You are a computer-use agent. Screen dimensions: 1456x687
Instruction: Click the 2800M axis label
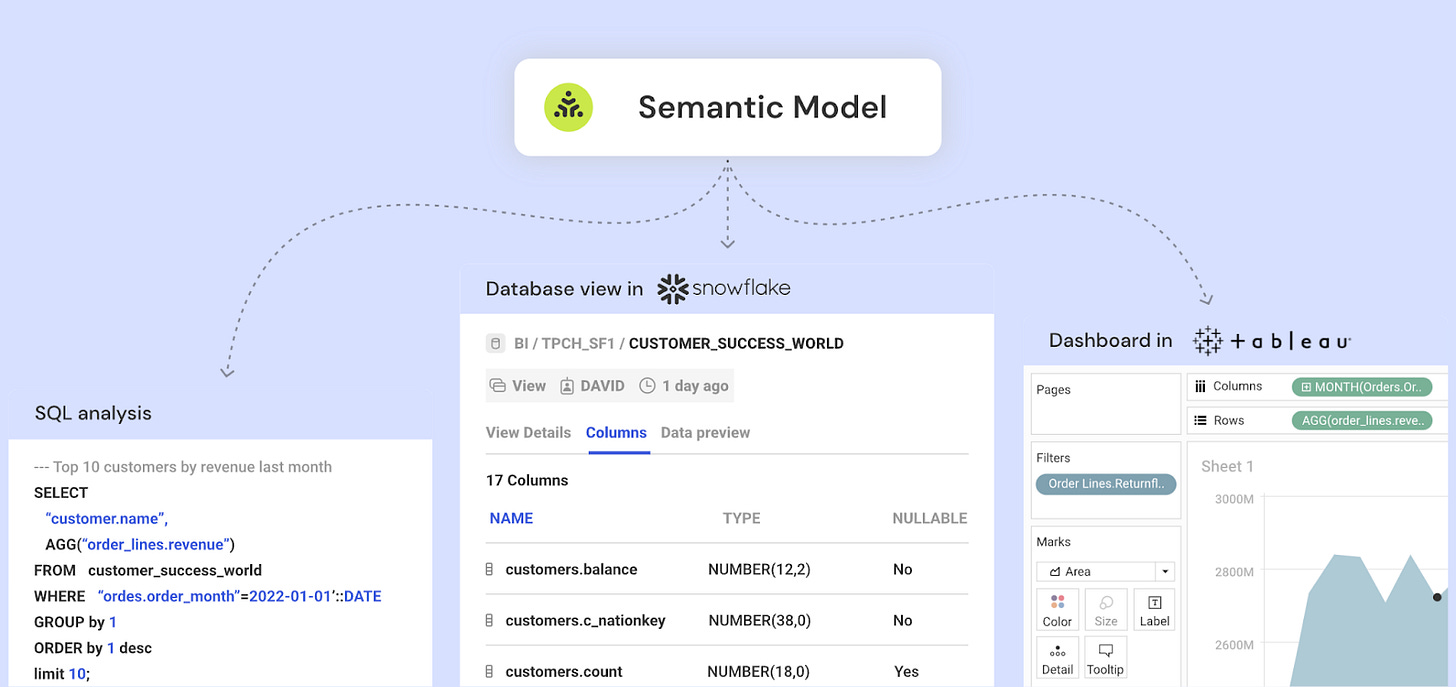(x=1234, y=572)
